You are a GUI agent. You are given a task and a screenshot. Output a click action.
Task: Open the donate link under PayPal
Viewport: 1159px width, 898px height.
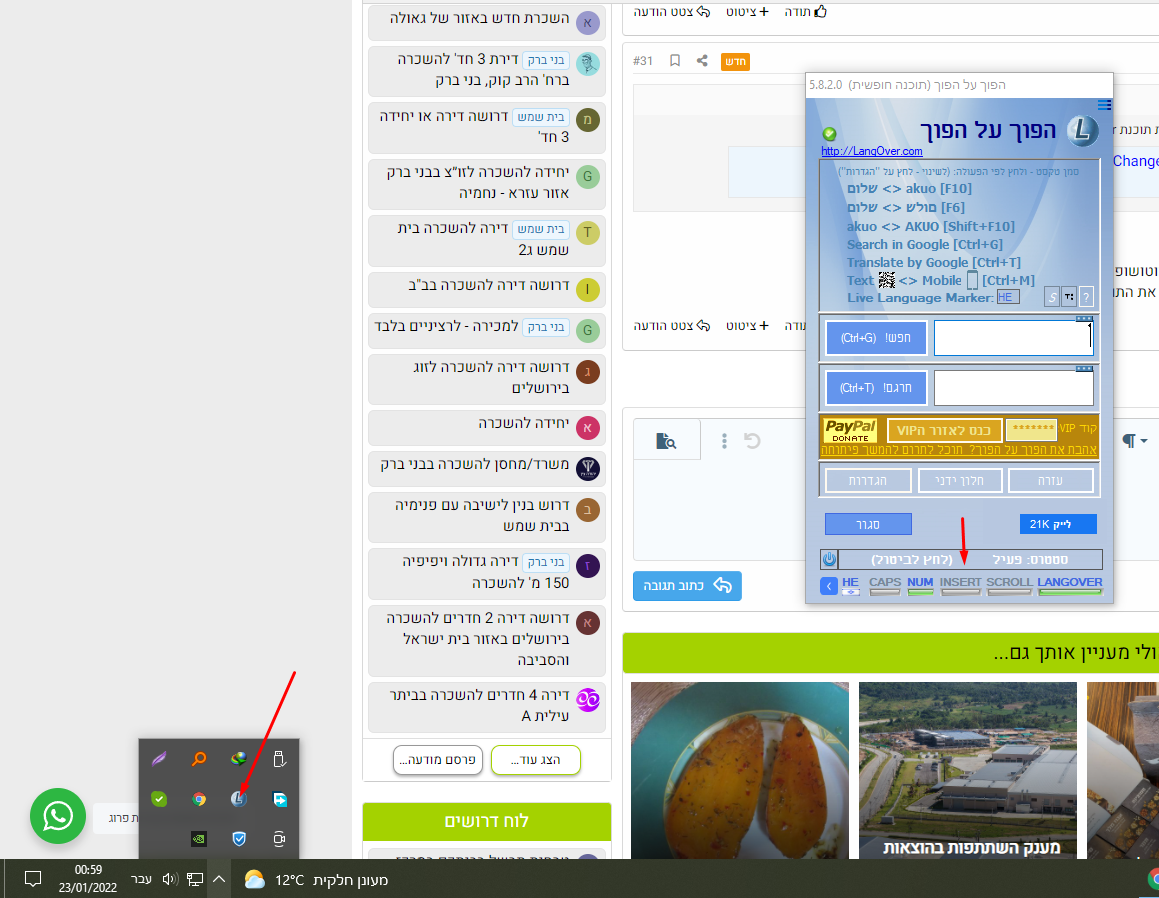(x=959, y=449)
